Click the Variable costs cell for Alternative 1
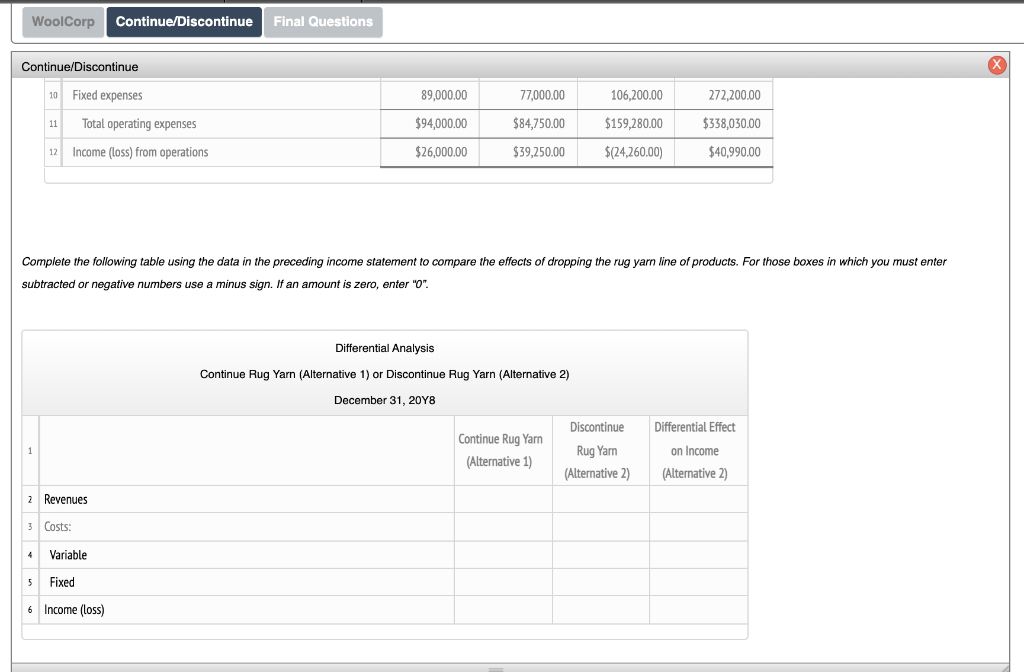This screenshot has width=1024, height=672. click(x=503, y=555)
